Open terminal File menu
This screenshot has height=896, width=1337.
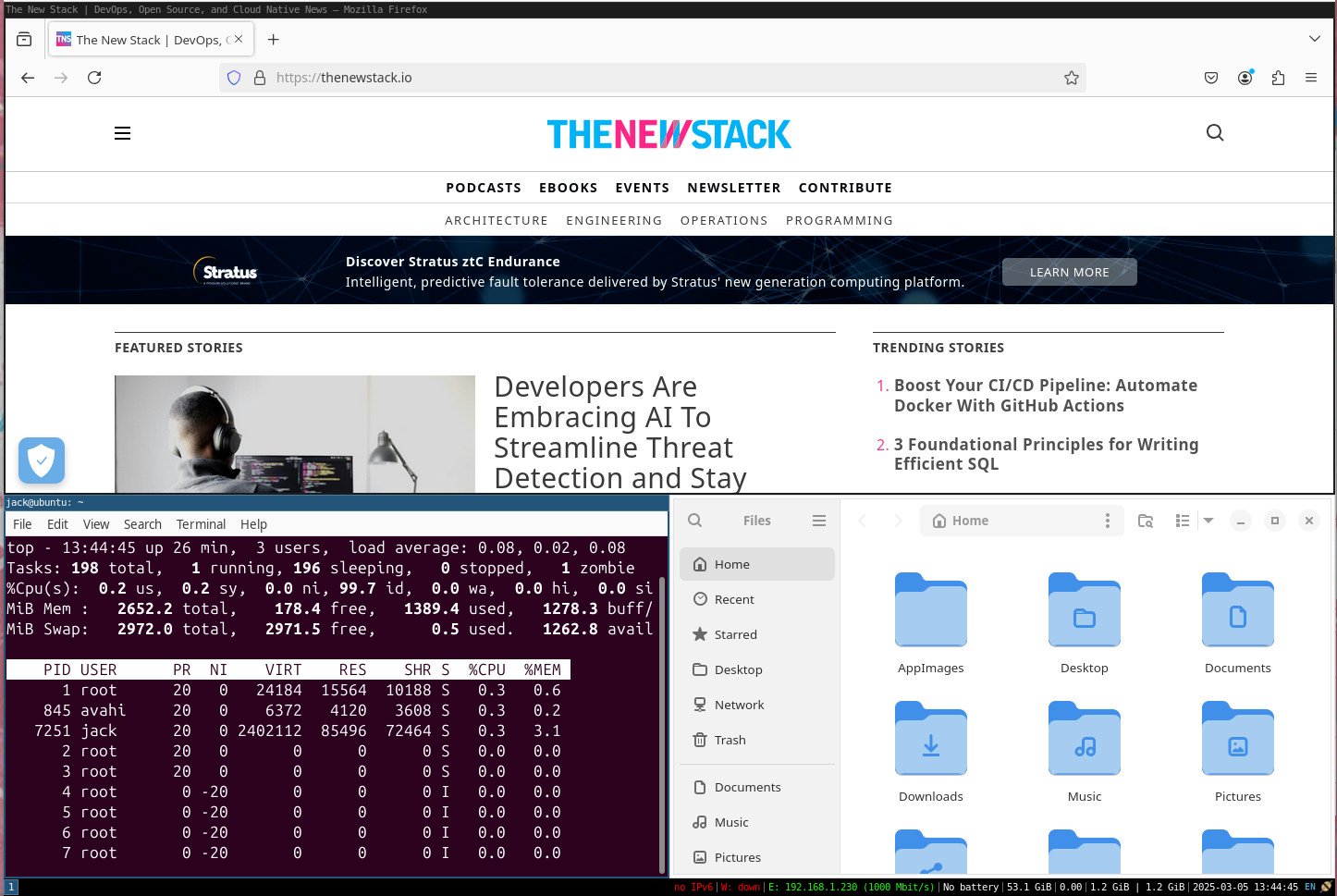coord(22,524)
